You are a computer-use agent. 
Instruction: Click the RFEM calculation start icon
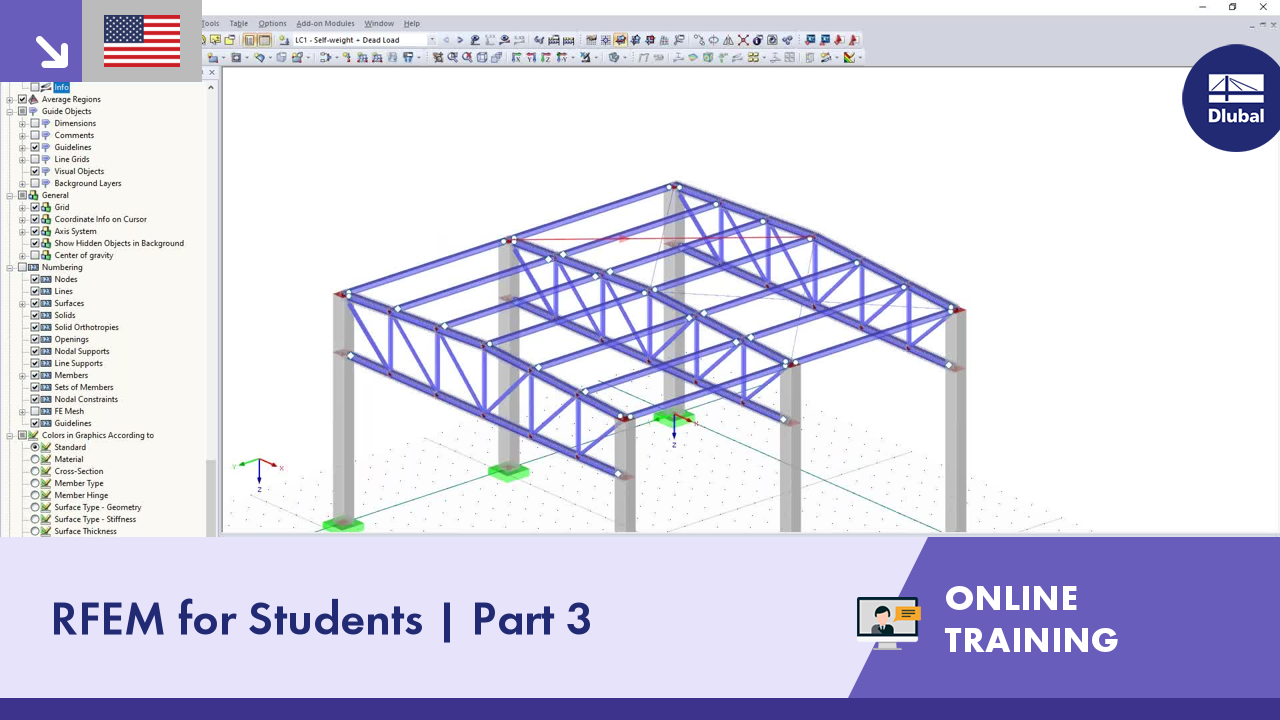pyautogui.click(x=620, y=40)
